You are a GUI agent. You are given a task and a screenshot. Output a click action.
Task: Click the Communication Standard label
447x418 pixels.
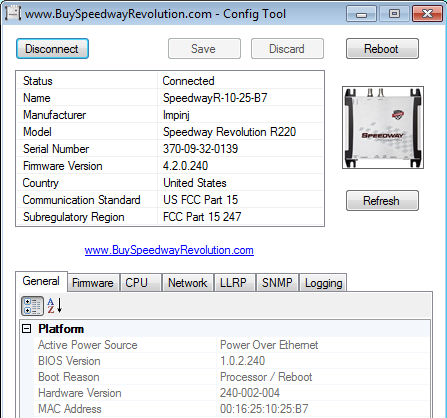click(x=82, y=200)
